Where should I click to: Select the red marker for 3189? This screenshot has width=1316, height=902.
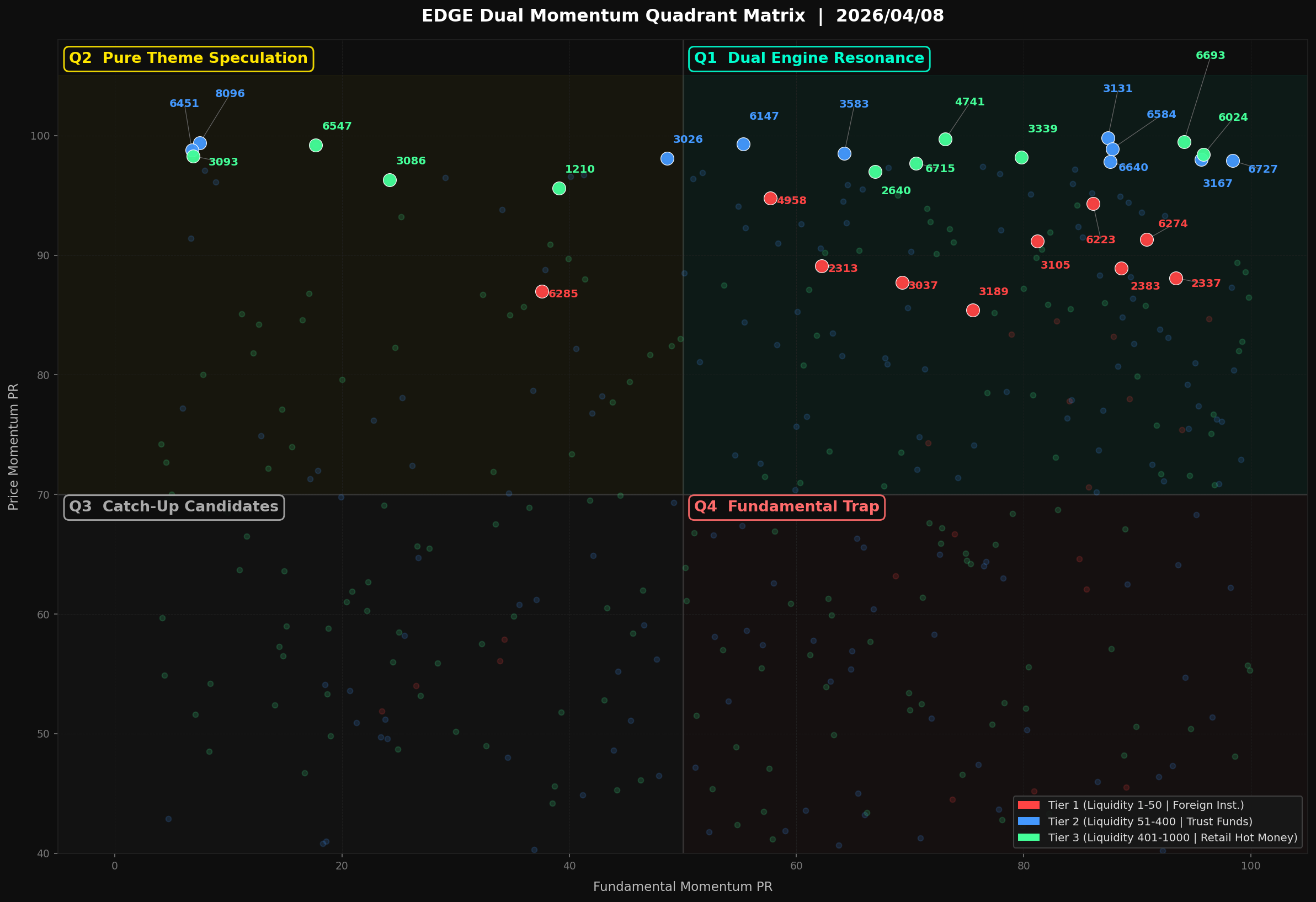(973, 310)
